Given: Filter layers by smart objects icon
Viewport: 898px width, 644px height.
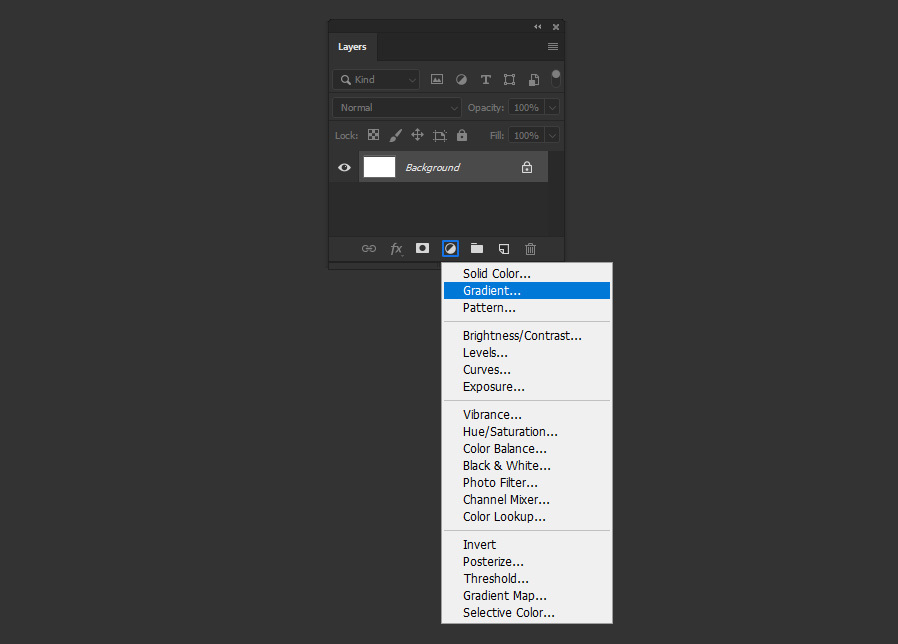Looking at the screenshot, I should [x=534, y=80].
